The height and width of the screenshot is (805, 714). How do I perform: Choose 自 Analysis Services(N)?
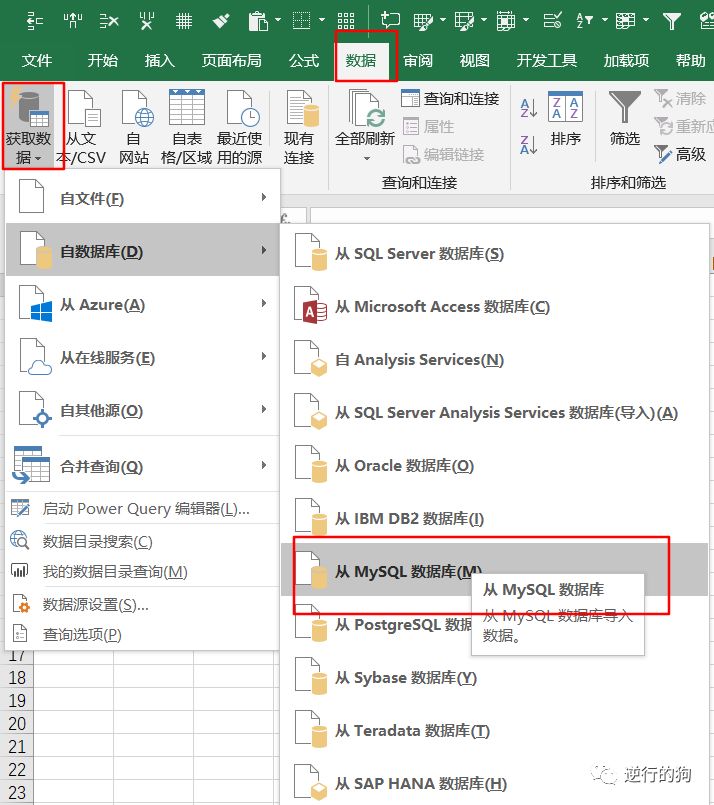(x=494, y=359)
